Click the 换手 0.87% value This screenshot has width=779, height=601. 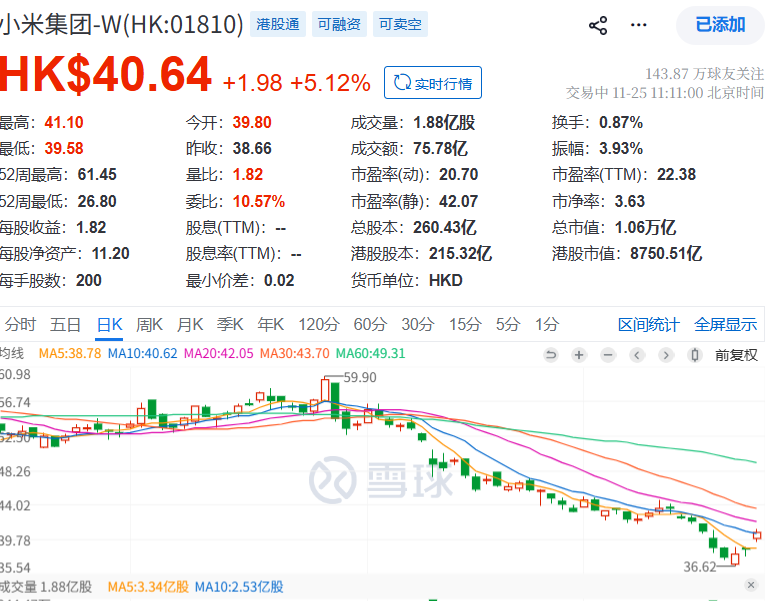(x=621, y=122)
